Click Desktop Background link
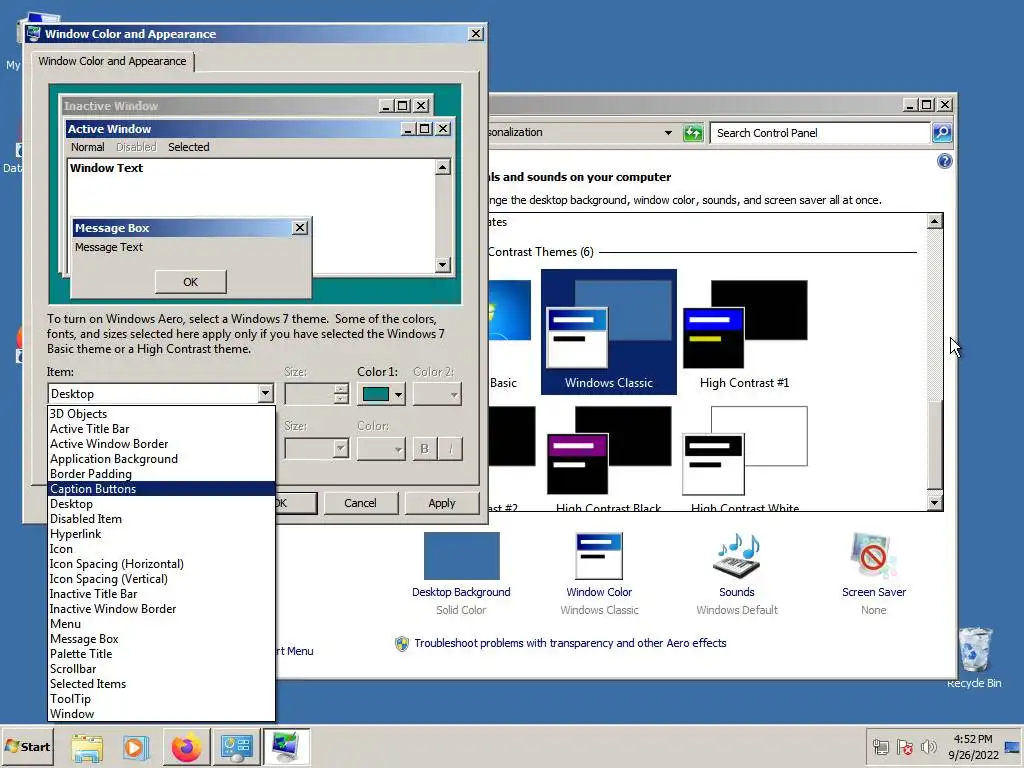1024x768 pixels. pos(461,592)
